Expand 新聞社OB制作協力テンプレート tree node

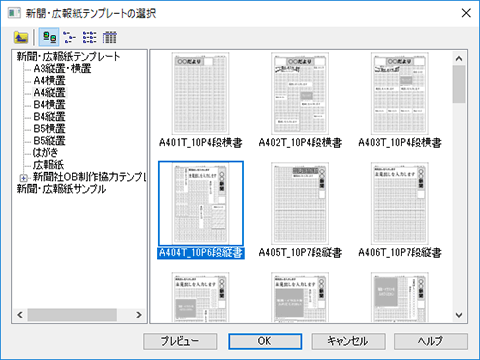pyautogui.click(x=23, y=178)
